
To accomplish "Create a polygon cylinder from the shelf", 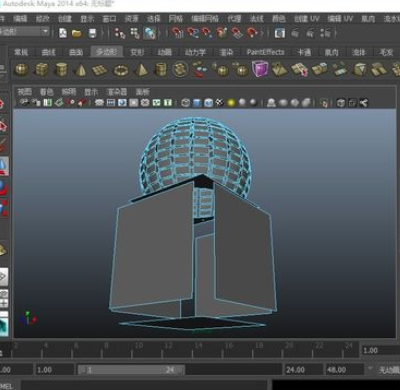I will [x=61, y=70].
